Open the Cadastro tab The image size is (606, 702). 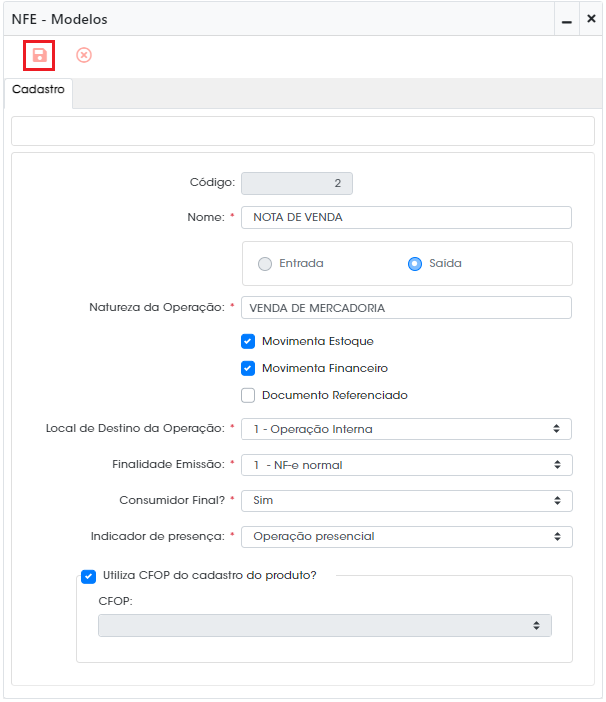(x=38, y=90)
